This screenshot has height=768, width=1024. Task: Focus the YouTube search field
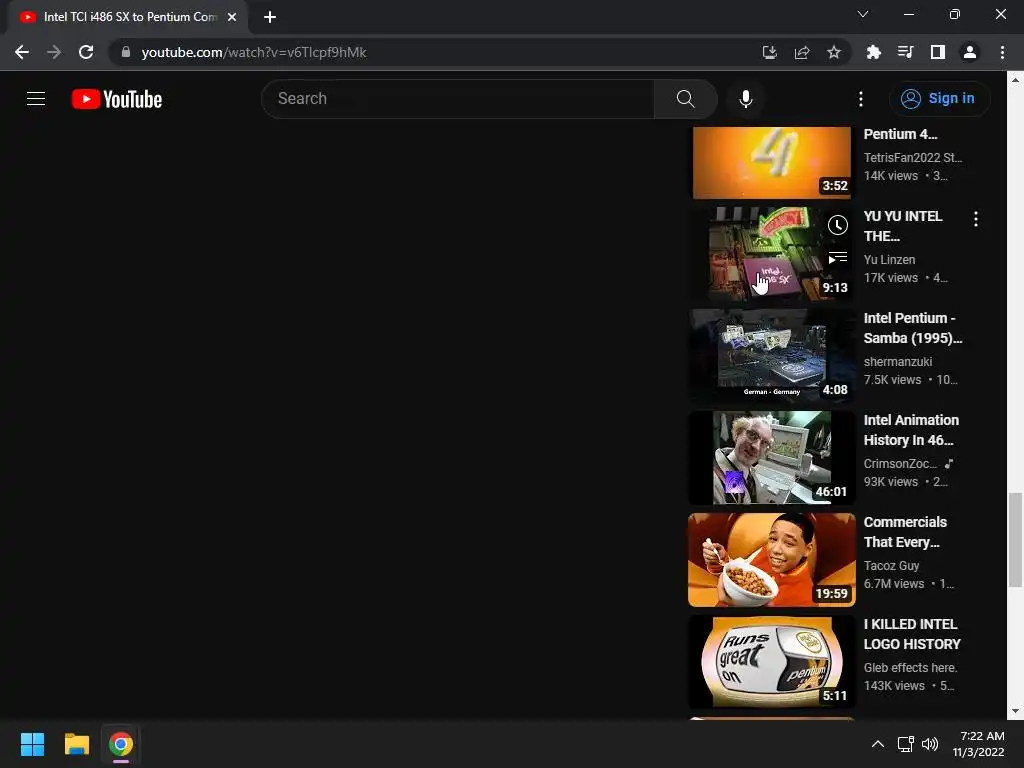click(x=458, y=99)
